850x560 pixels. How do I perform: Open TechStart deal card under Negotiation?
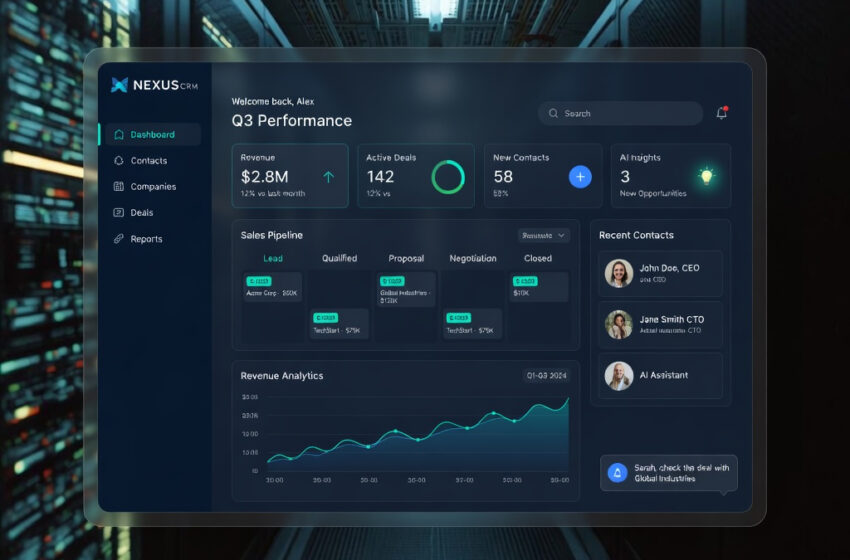pos(473,324)
